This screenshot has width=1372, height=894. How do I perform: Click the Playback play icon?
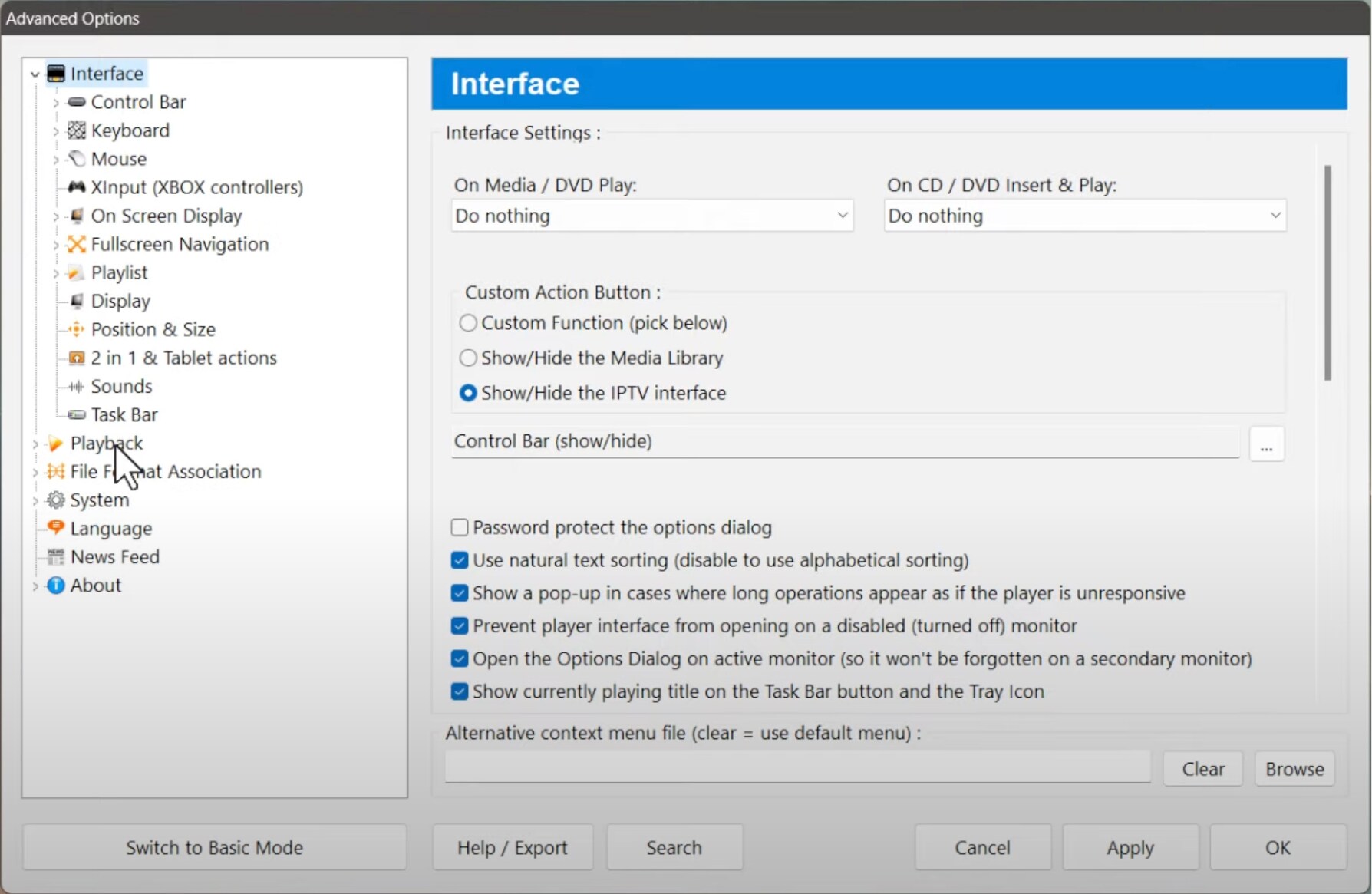[55, 444]
